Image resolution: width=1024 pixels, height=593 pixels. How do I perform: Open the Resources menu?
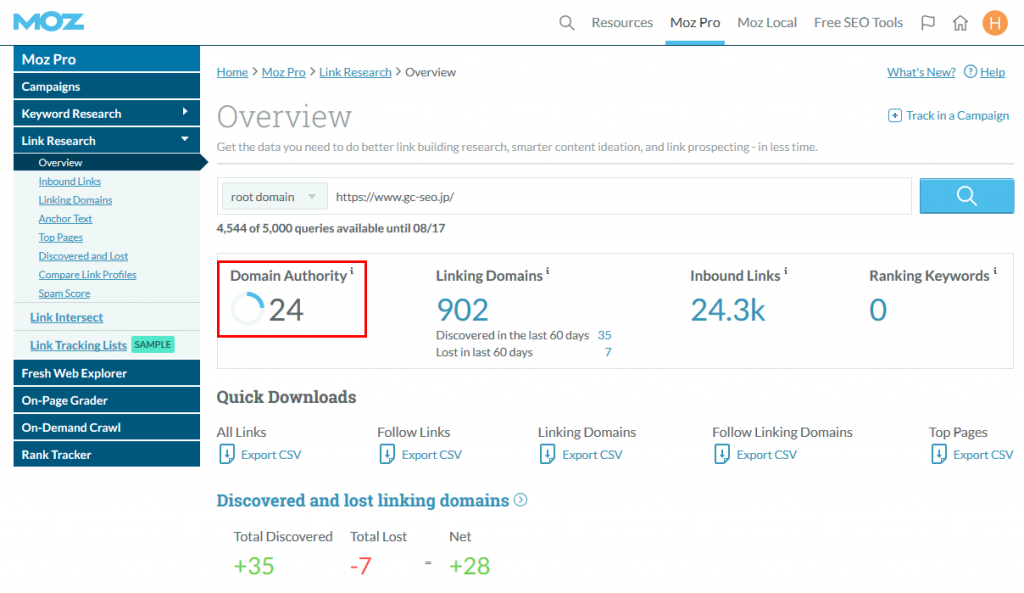pyautogui.click(x=622, y=23)
